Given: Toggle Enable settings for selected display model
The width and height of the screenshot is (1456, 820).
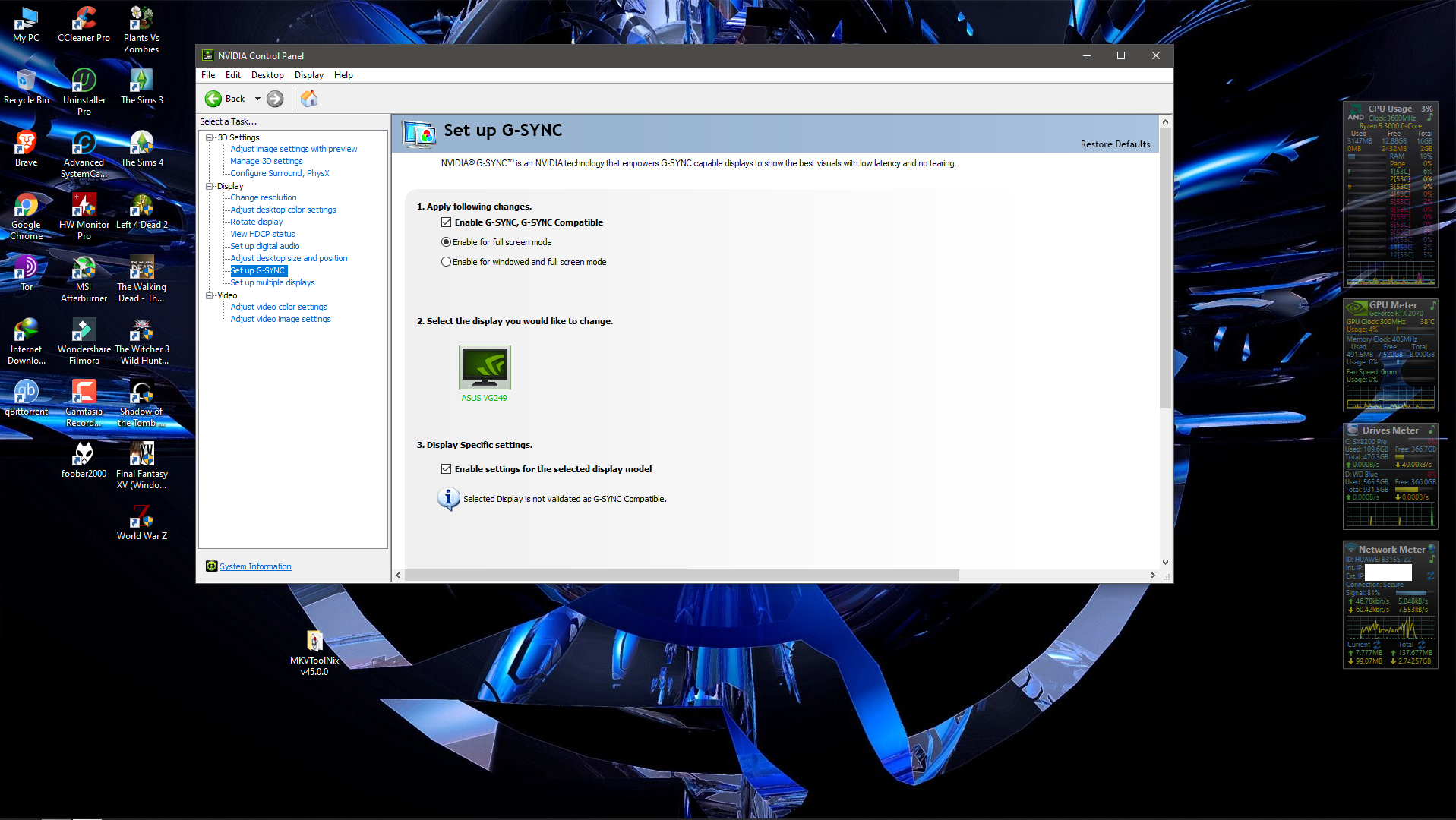Looking at the screenshot, I should (447, 469).
